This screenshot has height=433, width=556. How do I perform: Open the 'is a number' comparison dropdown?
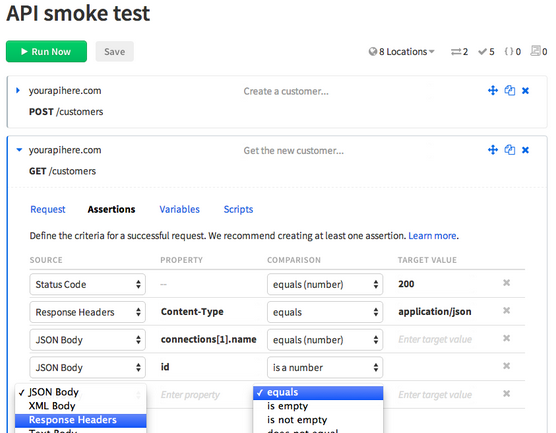coord(325,367)
